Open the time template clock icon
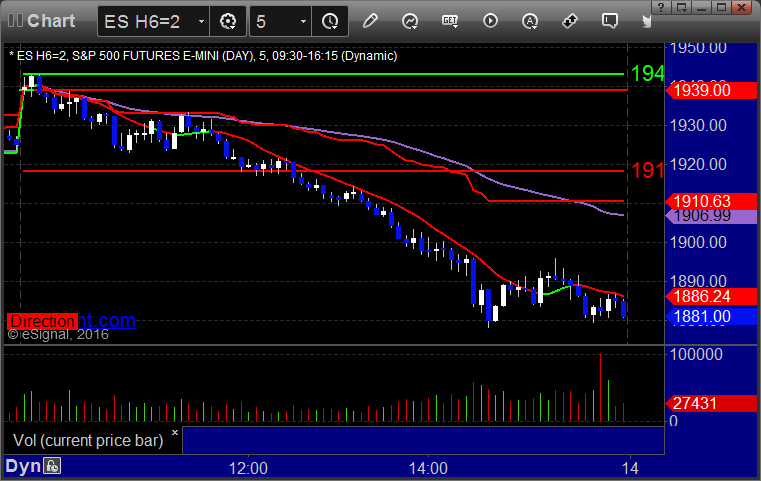This screenshot has height=481, width=761. click(330, 21)
